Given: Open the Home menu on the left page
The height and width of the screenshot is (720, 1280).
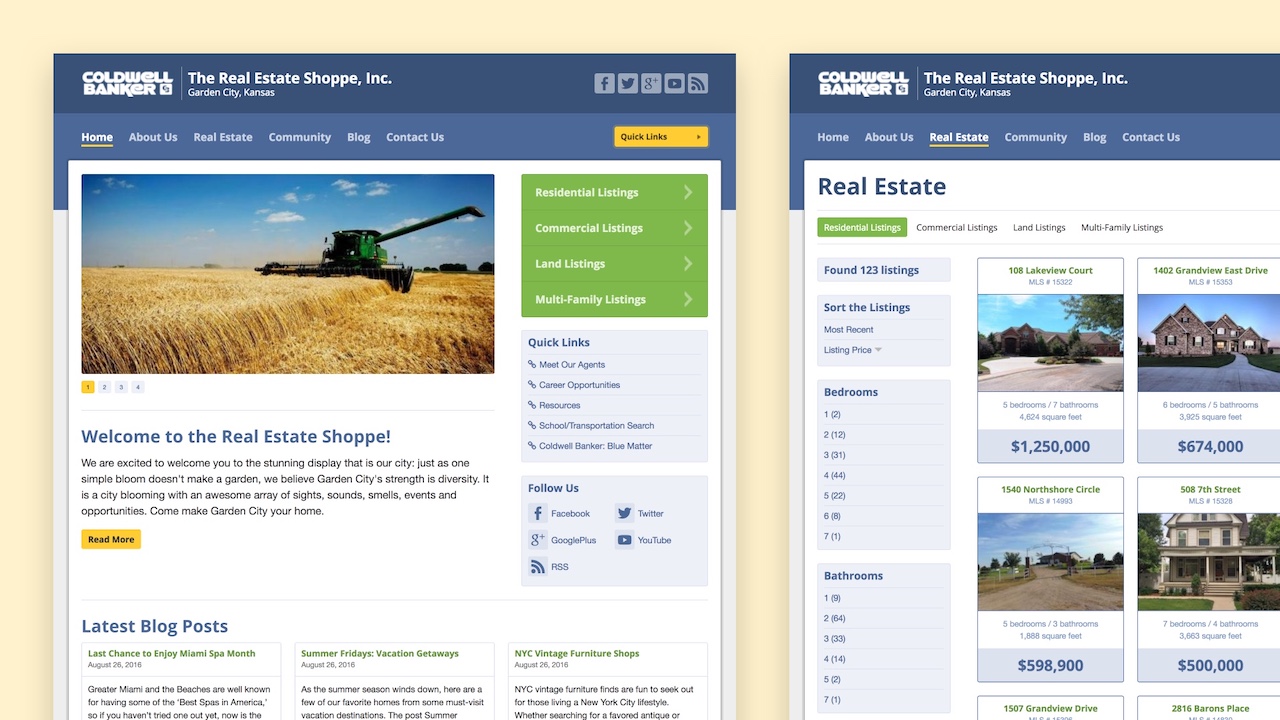Looking at the screenshot, I should (97, 137).
